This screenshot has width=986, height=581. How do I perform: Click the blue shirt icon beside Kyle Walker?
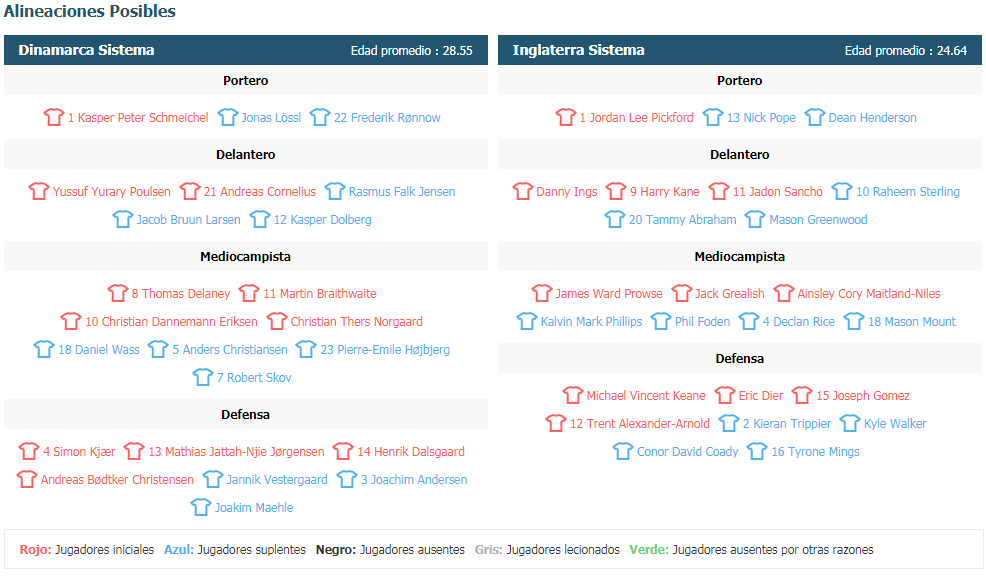(x=850, y=423)
